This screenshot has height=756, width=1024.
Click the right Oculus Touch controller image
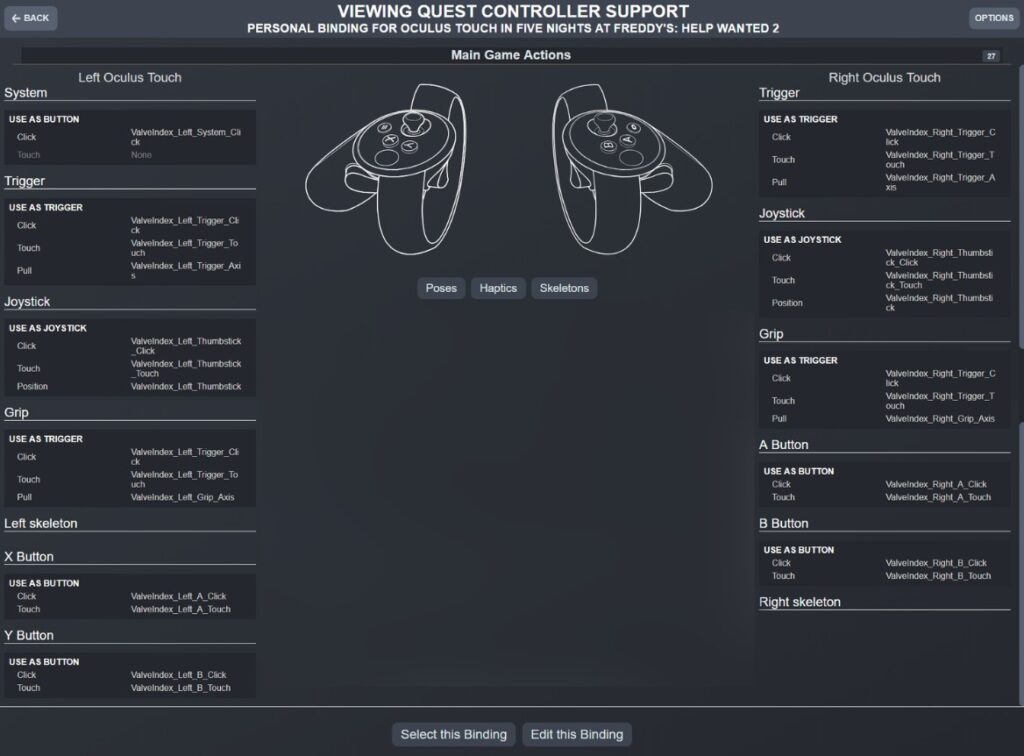point(632,169)
